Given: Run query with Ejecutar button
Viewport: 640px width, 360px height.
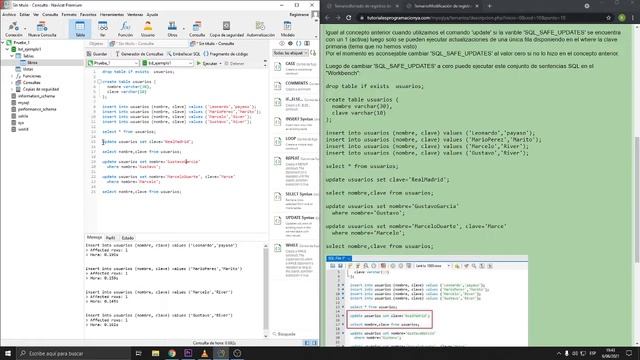Looking at the screenshot, I should [x=207, y=64].
